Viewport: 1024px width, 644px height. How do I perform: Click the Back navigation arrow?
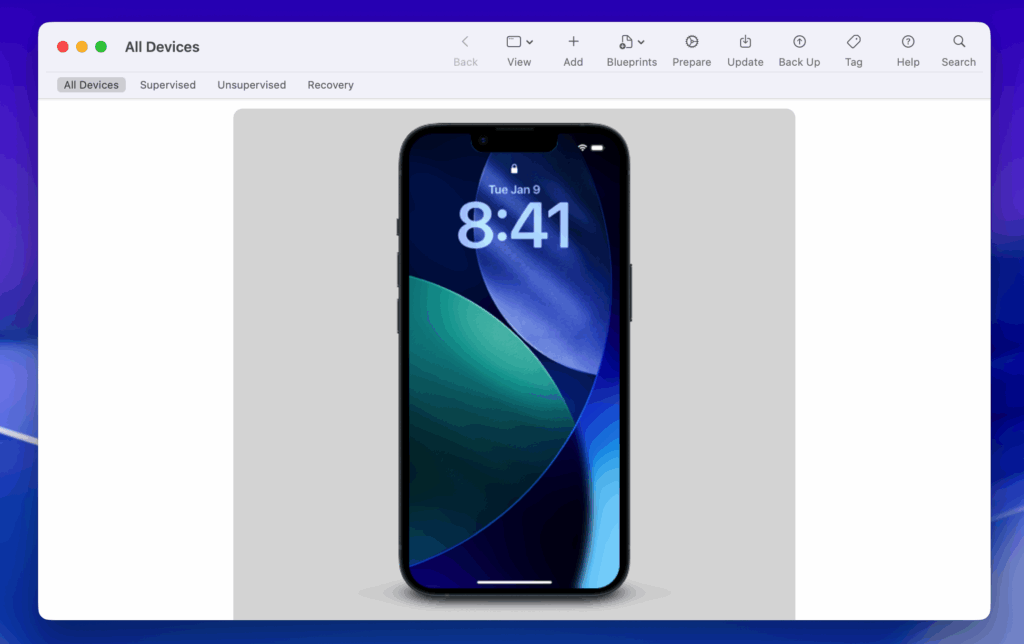pos(465,42)
